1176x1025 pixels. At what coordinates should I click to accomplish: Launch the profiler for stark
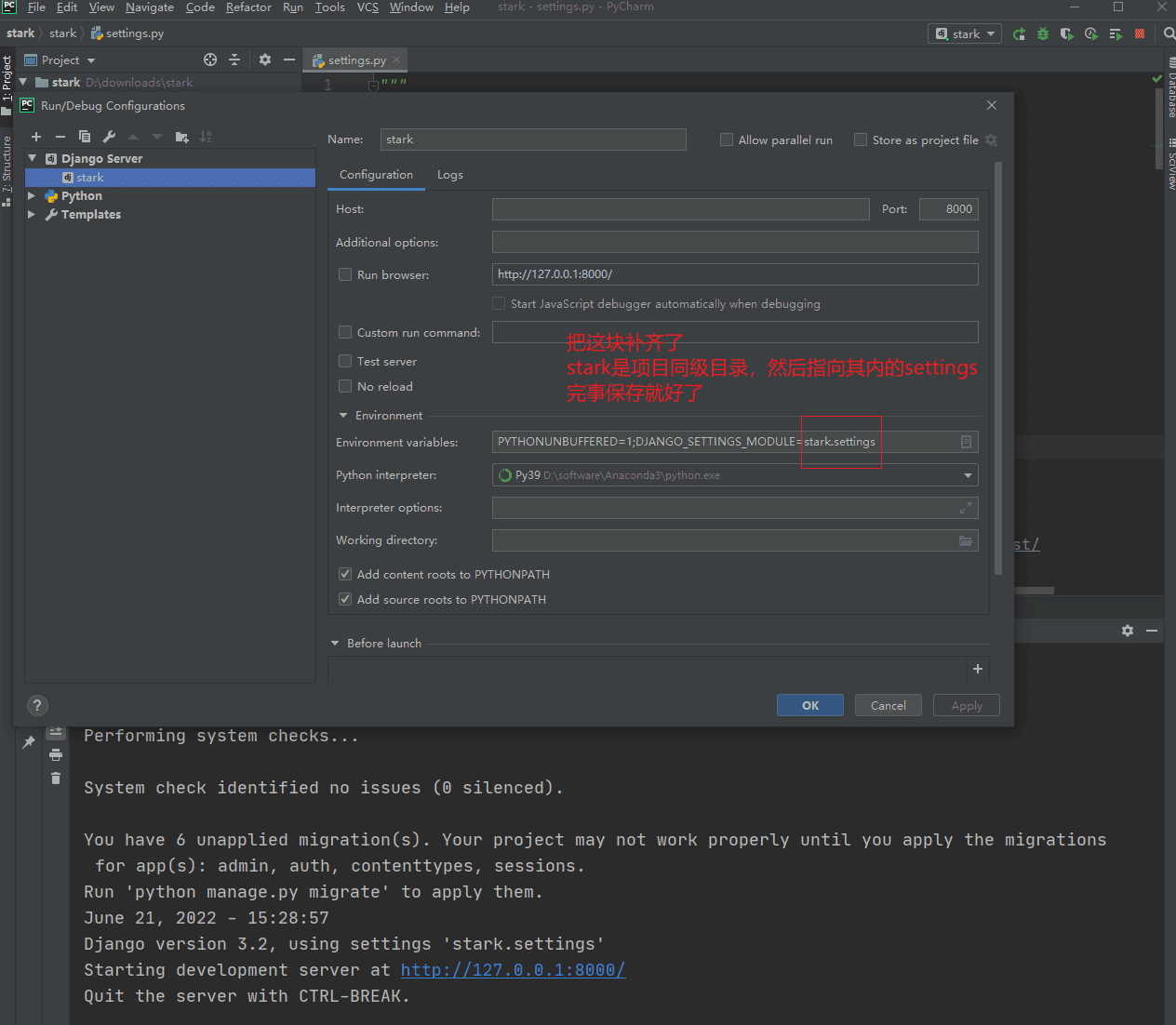[1091, 33]
